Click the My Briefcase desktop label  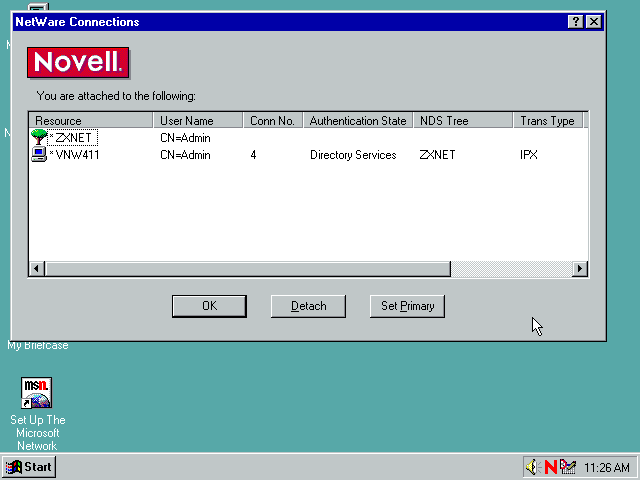coord(38,345)
